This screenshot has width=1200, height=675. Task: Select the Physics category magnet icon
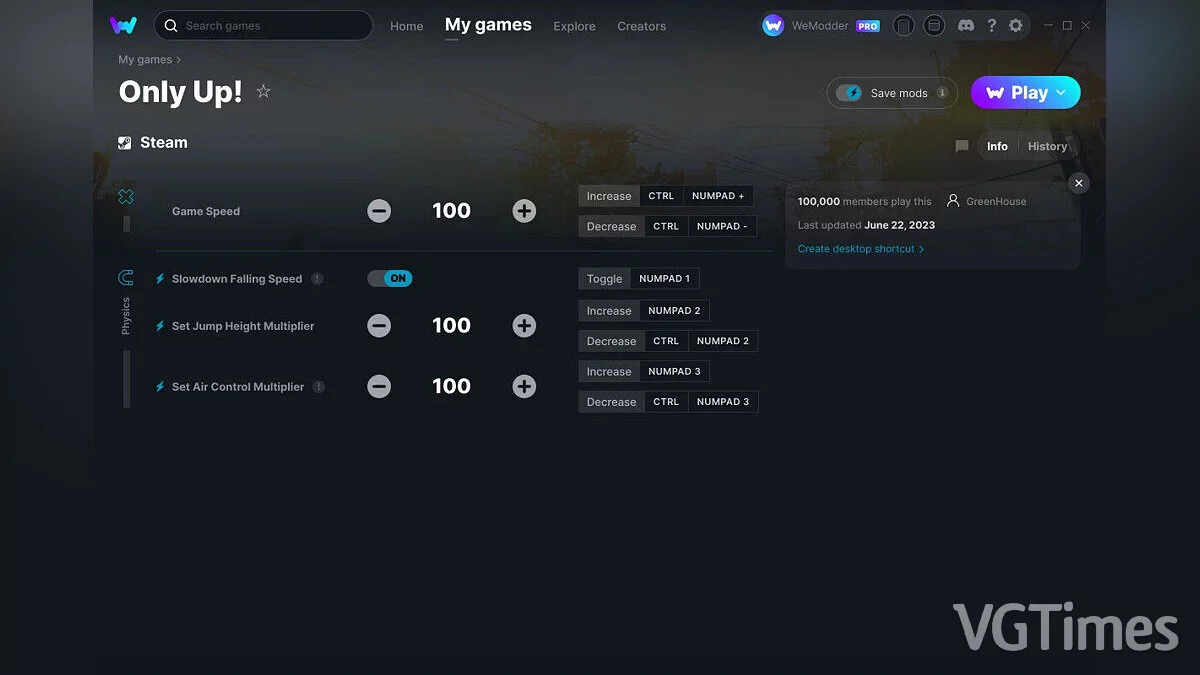[126, 278]
